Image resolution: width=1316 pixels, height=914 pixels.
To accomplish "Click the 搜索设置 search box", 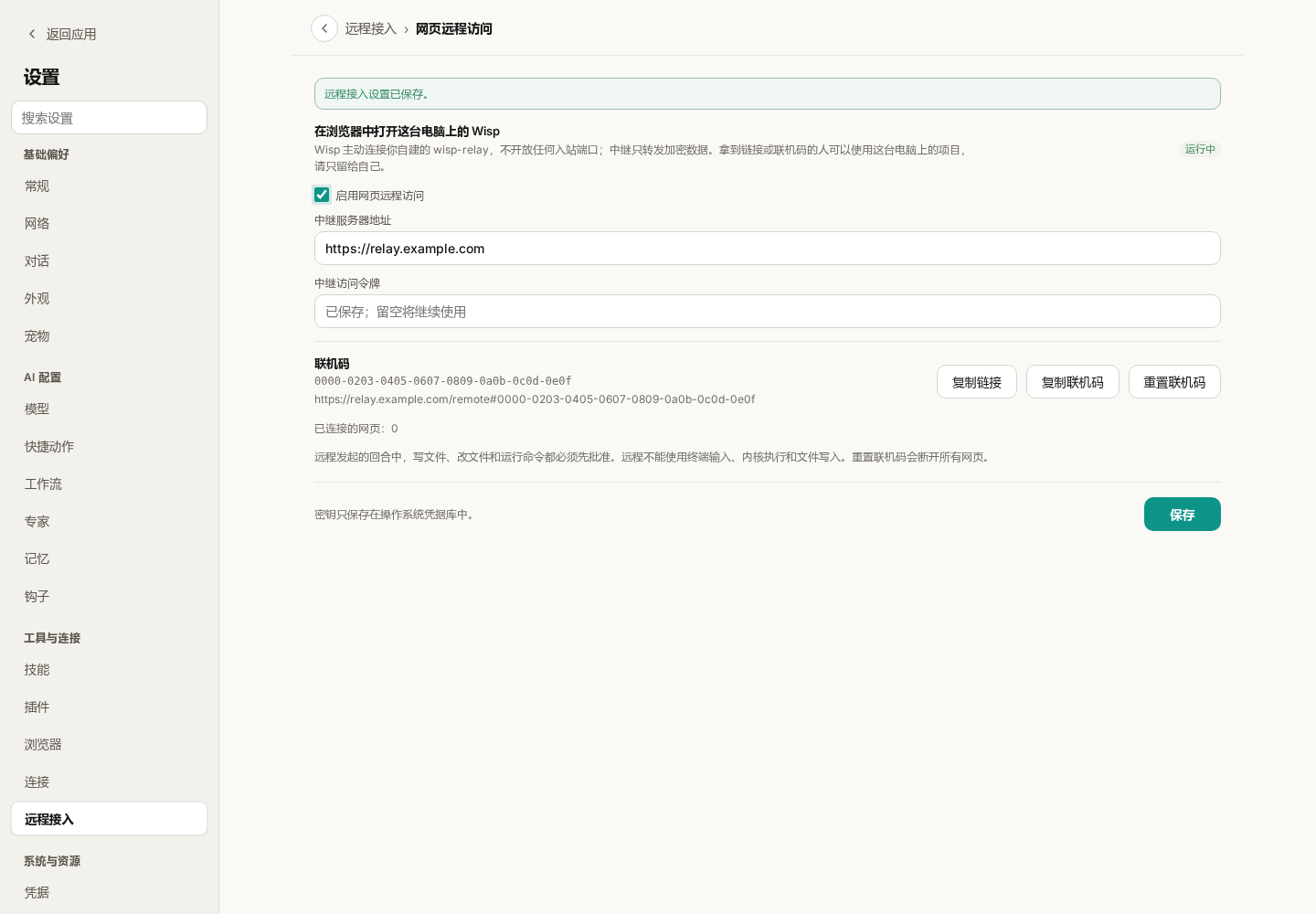I will pos(109,118).
